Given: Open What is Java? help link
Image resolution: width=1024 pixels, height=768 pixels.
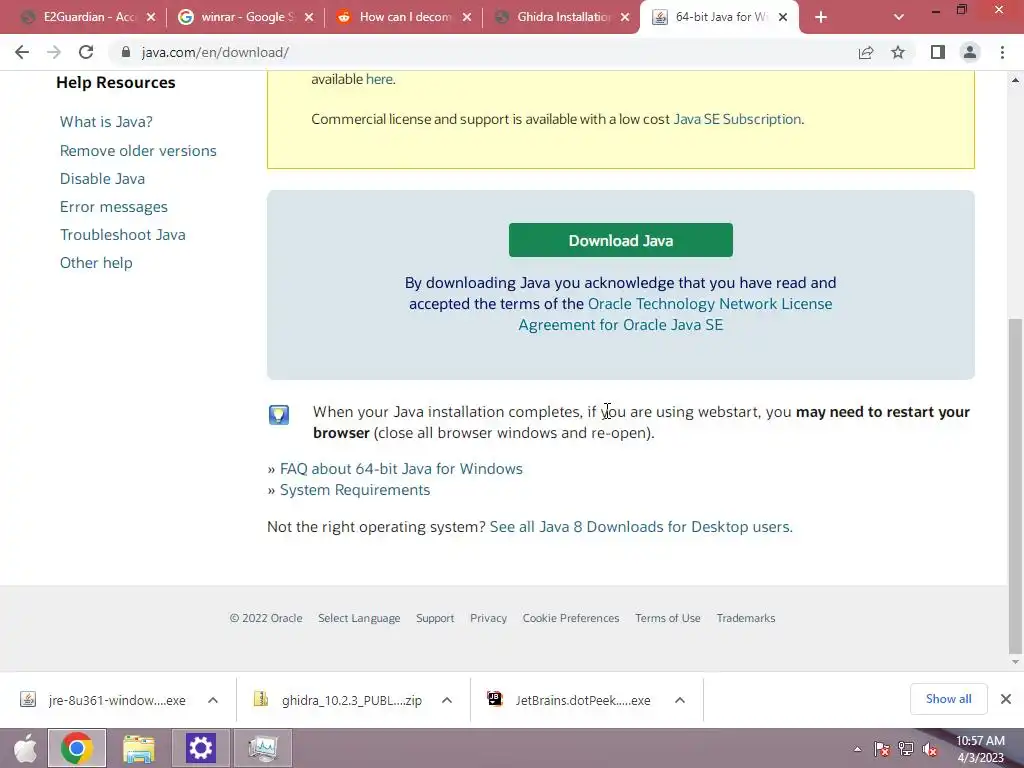Looking at the screenshot, I should [106, 122].
